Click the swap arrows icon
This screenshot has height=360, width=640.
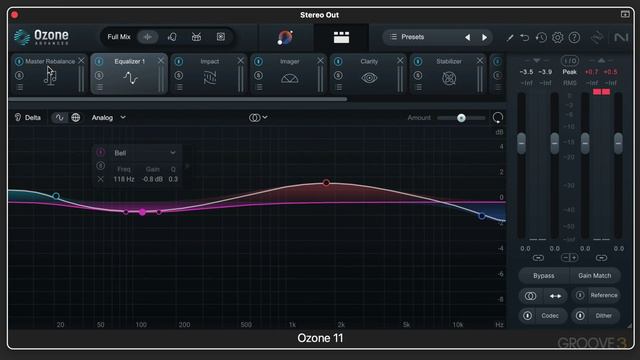555,296
